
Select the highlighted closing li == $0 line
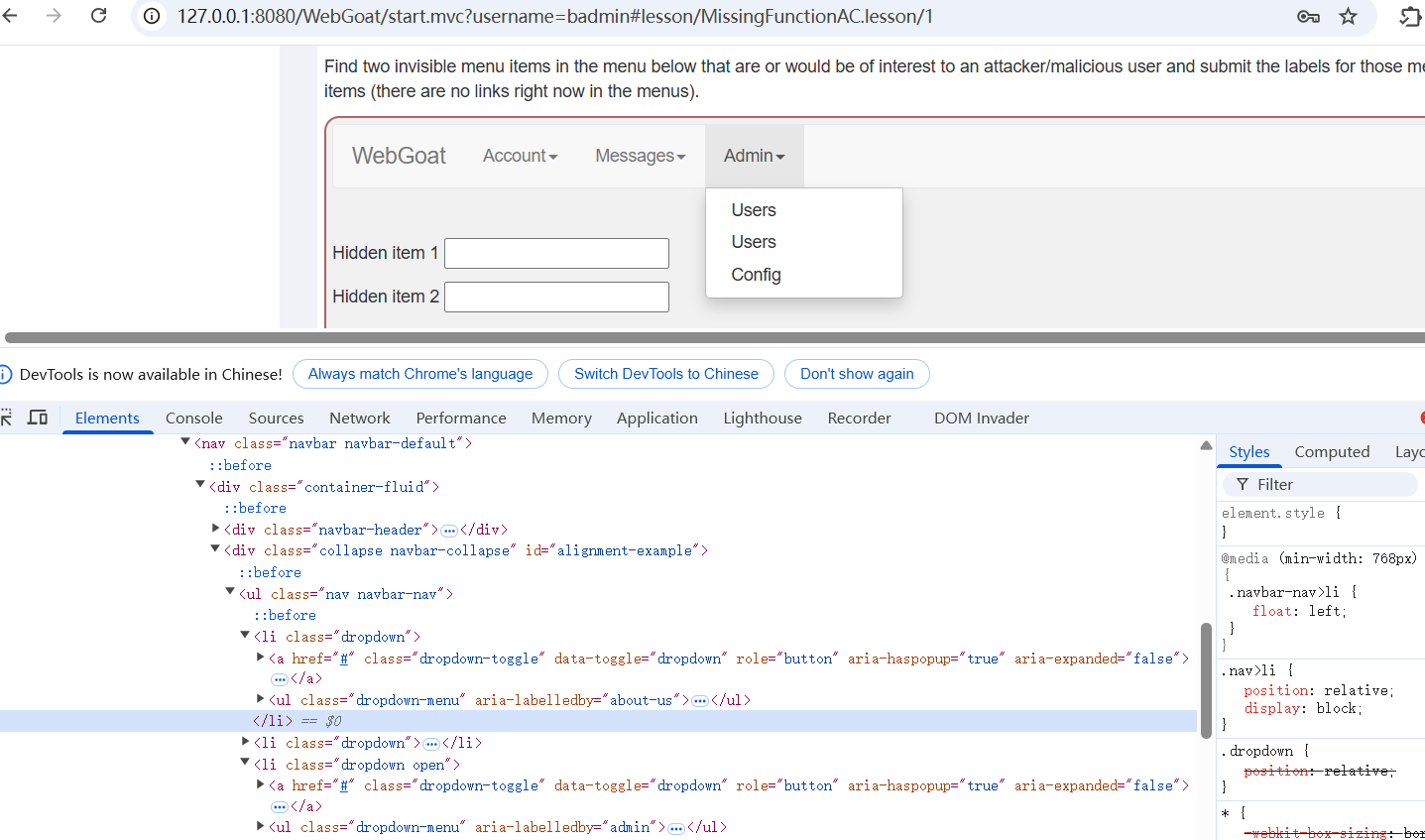coord(598,721)
